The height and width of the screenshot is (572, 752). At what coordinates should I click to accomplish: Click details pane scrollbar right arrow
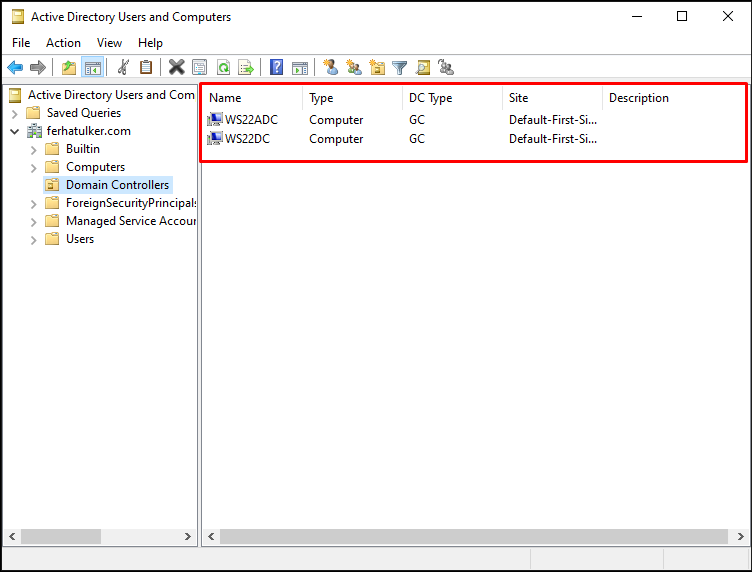click(x=740, y=537)
